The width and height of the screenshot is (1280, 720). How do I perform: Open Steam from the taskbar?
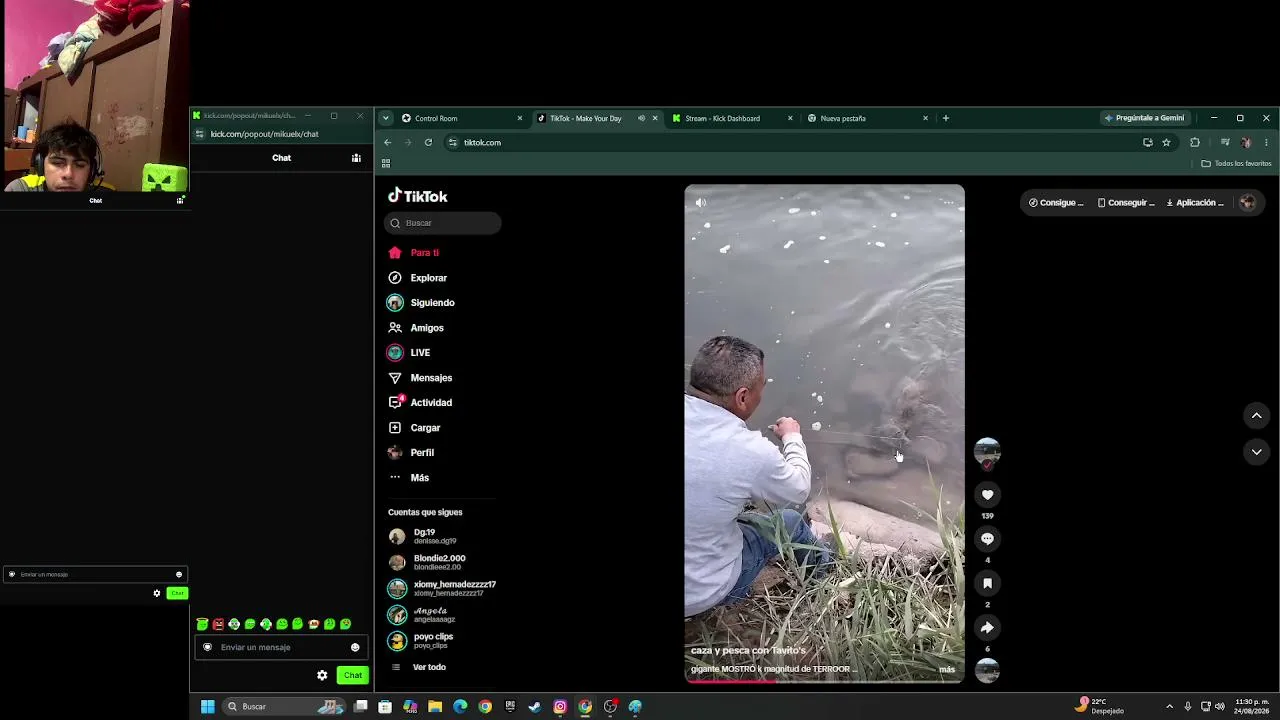click(x=535, y=706)
